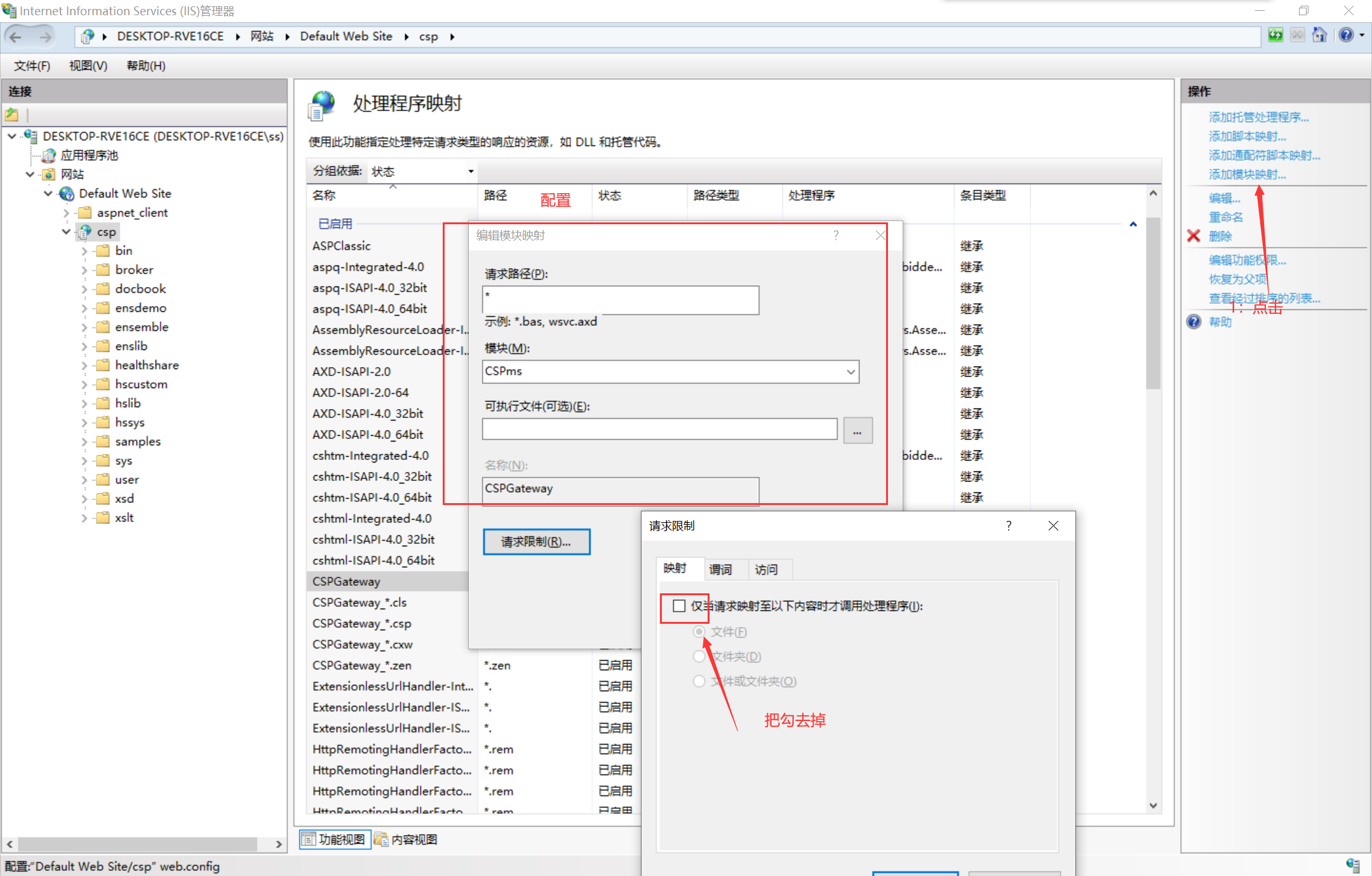Open the CSPms module dropdown

click(851, 372)
